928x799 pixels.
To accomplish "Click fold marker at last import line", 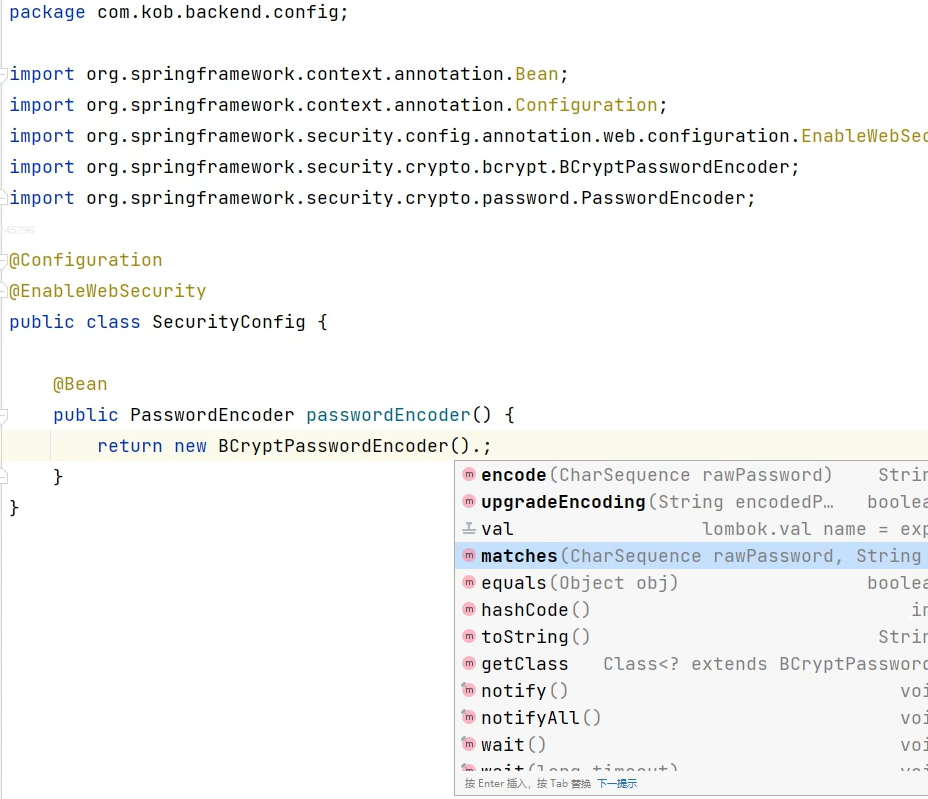I will [4, 198].
